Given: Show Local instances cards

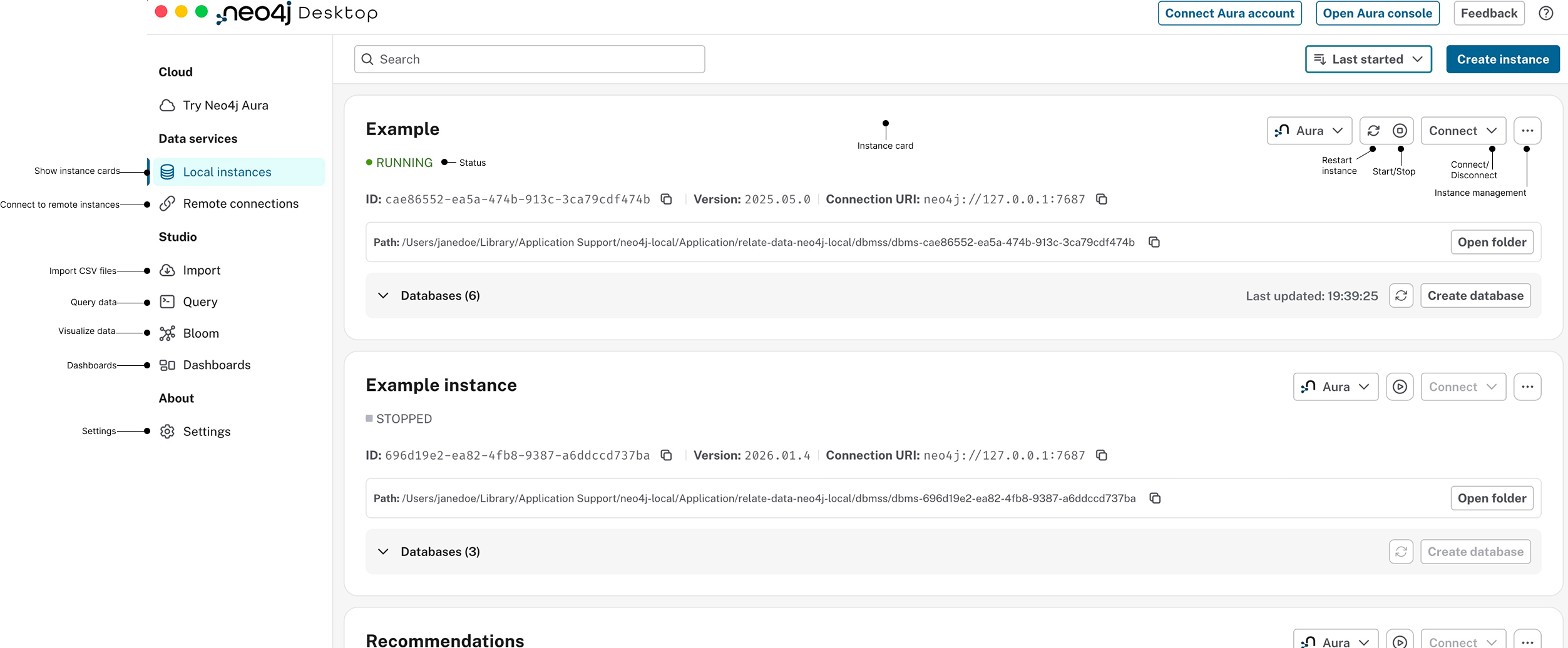Looking at the screenshot, I should pyautogui.click(x=239, y=172).
